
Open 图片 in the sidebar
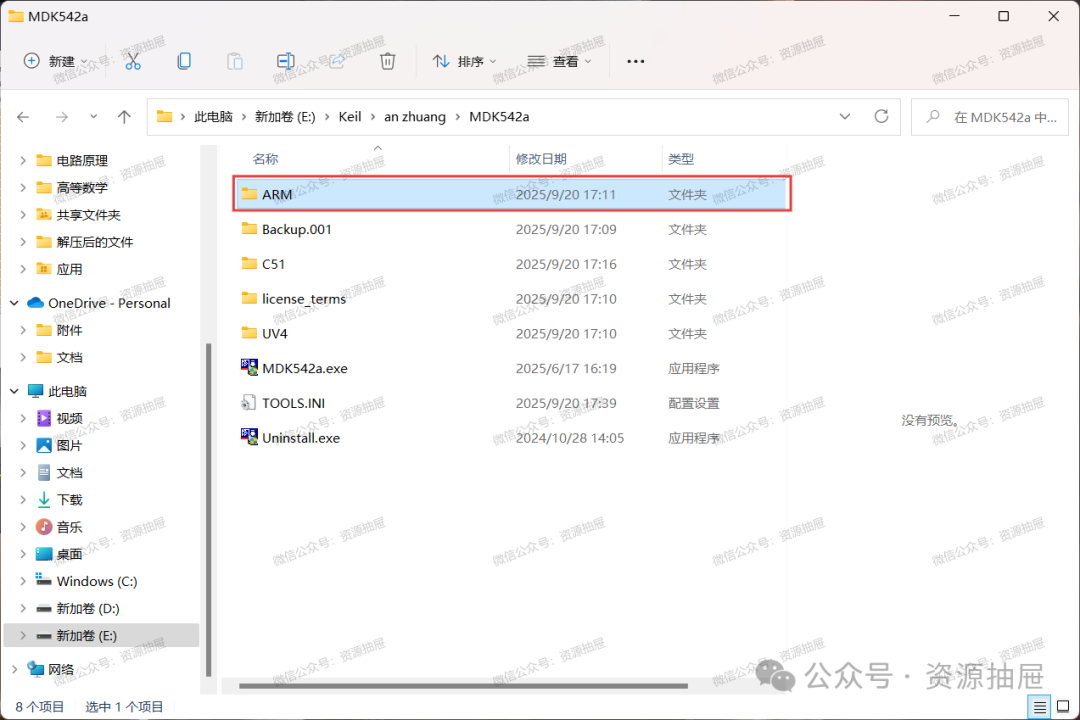point(69,445)
